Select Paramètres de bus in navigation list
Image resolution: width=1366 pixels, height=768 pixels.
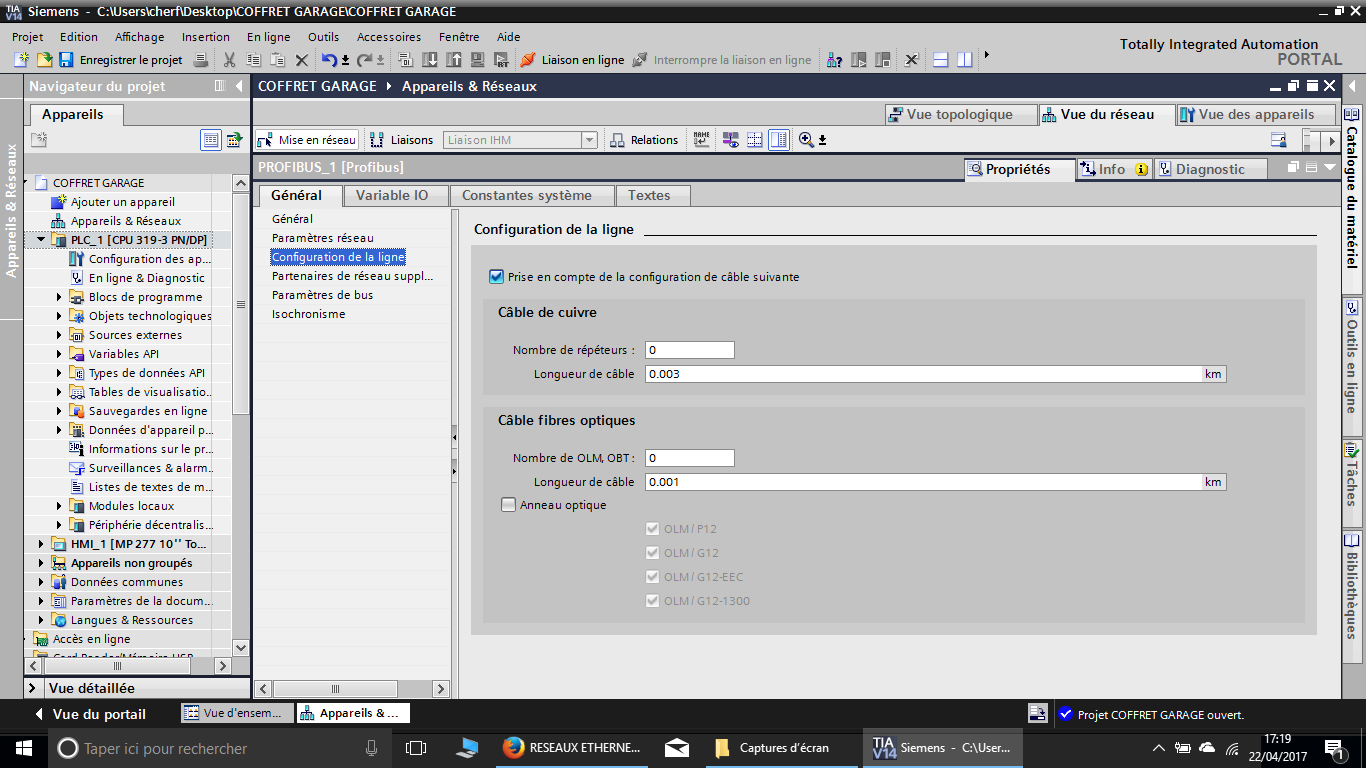point(322,295)
